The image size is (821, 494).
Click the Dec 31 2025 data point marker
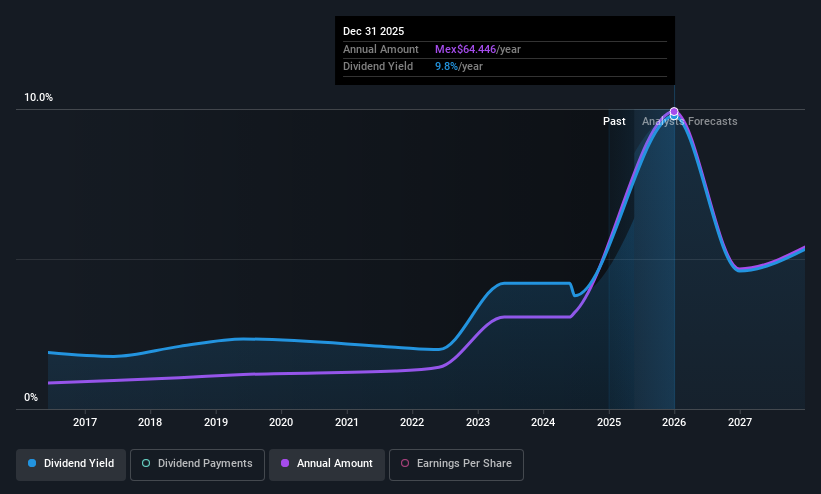tap(674, 112)
